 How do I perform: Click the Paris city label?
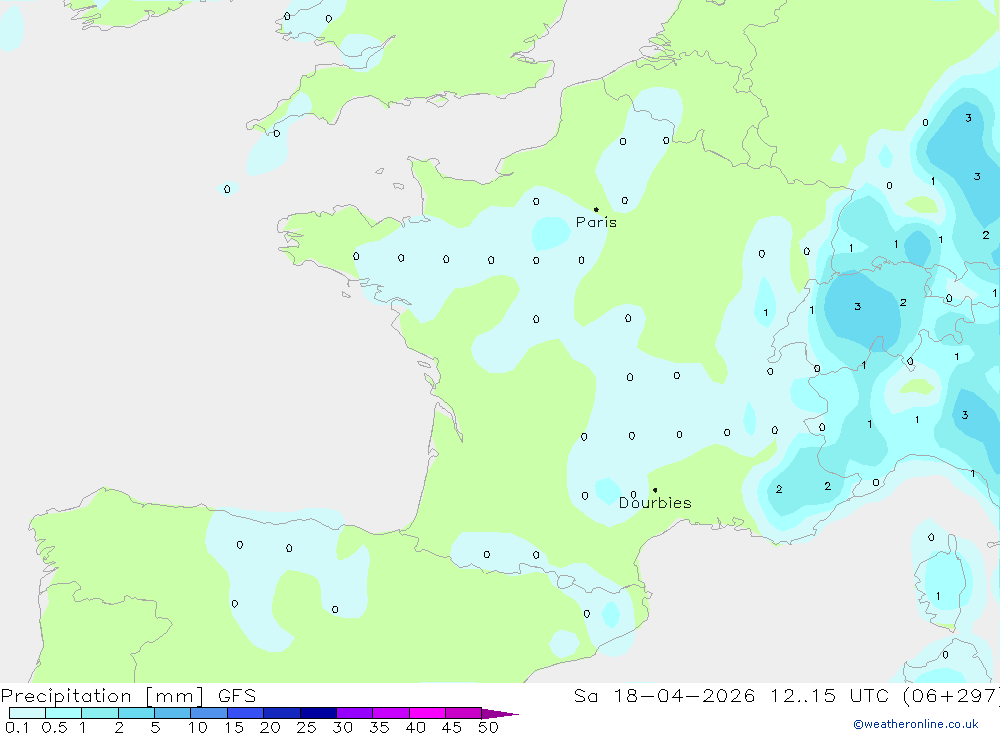coord(596,222)
